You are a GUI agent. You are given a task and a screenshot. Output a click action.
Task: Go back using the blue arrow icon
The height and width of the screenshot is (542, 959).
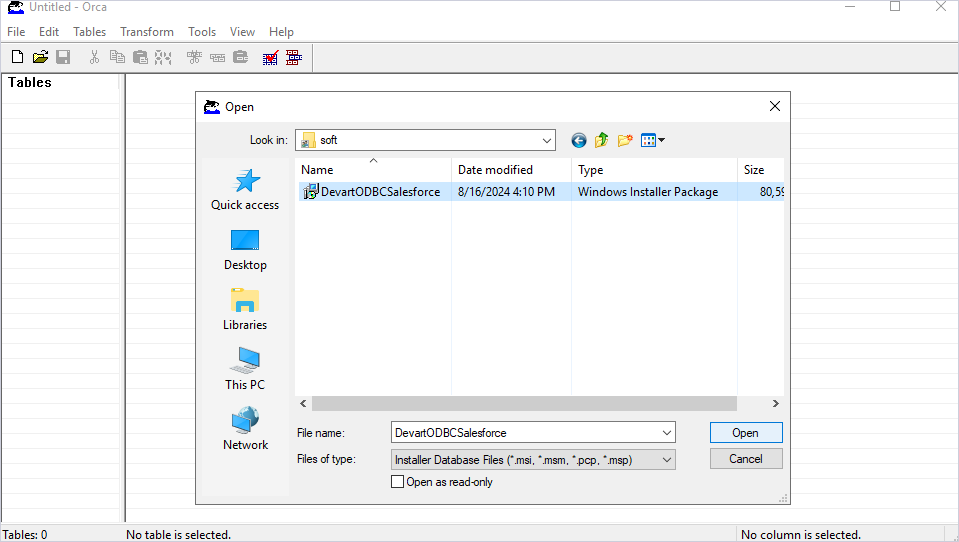[x=579, y=141]
